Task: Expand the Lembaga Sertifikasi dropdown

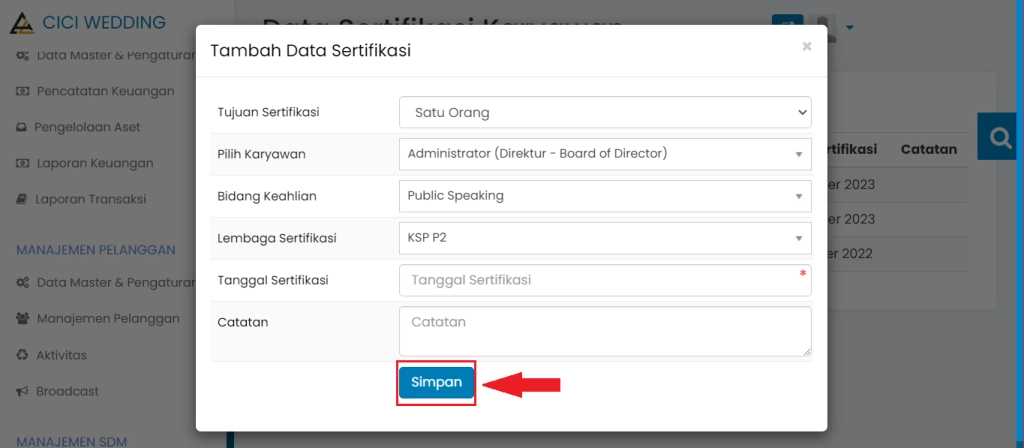Action: click(x=605, y=238)
